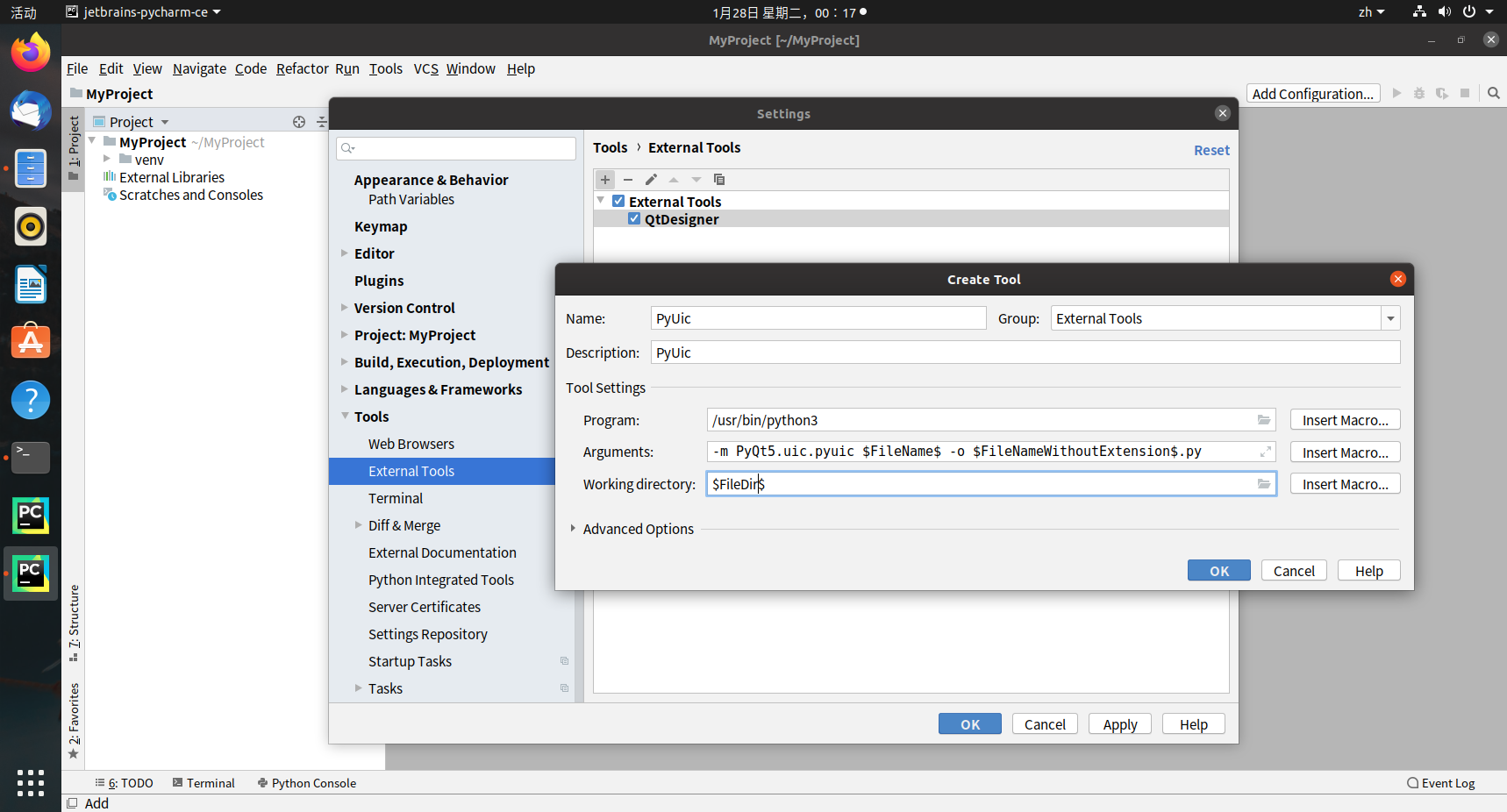Click the Stop icon in PyCharm toolbar

click(1465, 93)
